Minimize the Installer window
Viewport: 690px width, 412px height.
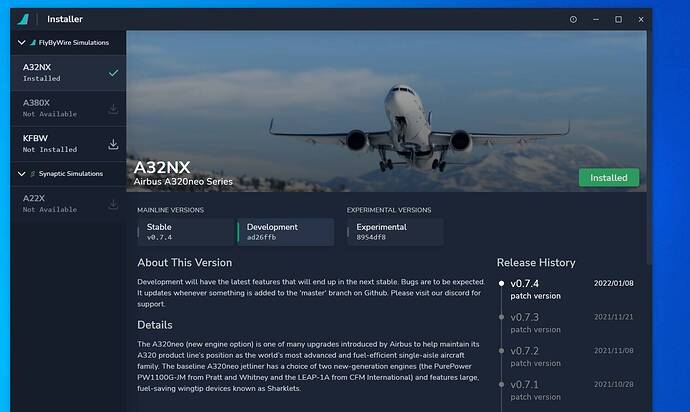coord(596,19)
